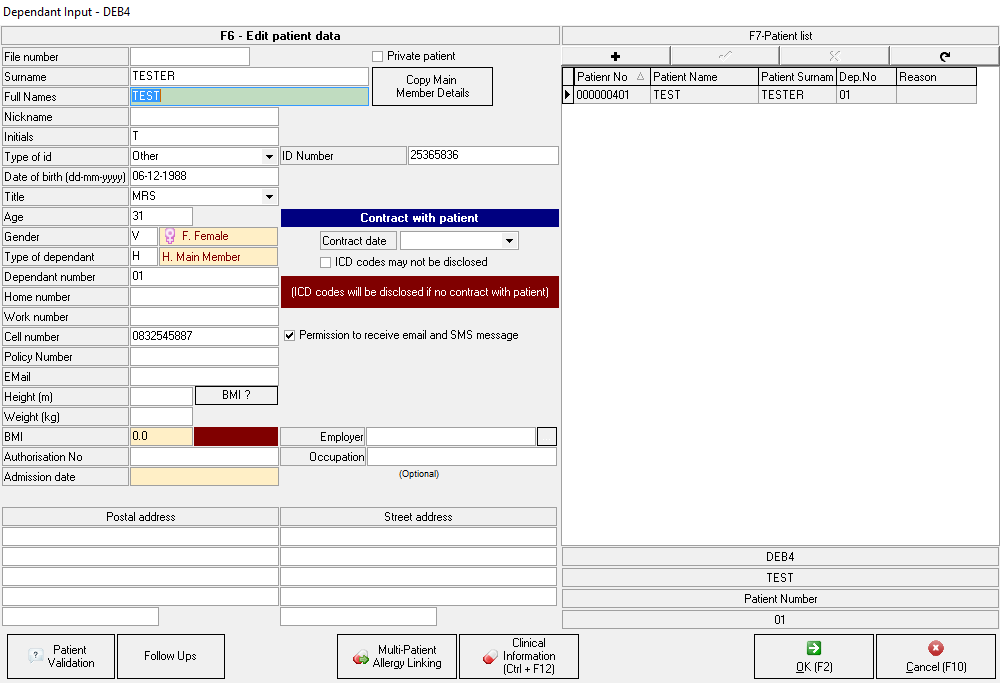Click the plus icon to add patient
The image size is (1000, 683).
point(616,56)
